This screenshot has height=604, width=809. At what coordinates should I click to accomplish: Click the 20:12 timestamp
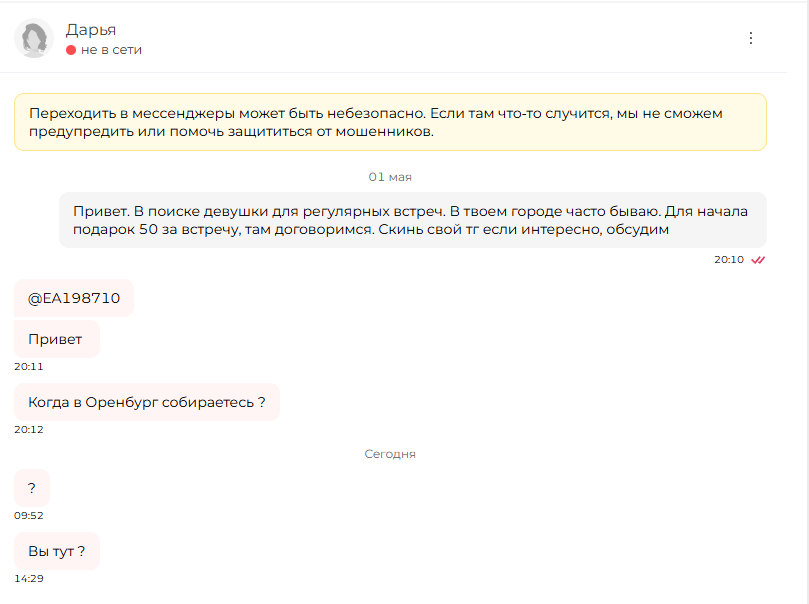29,430
